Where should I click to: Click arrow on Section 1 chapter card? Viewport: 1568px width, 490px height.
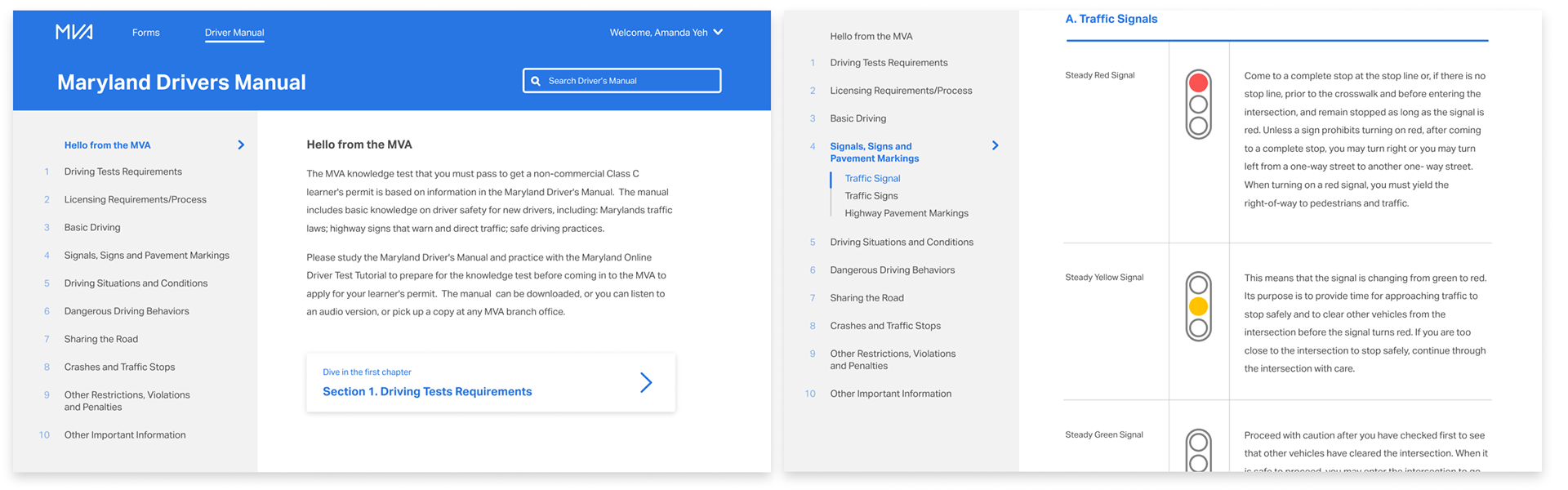pos(646,382)
